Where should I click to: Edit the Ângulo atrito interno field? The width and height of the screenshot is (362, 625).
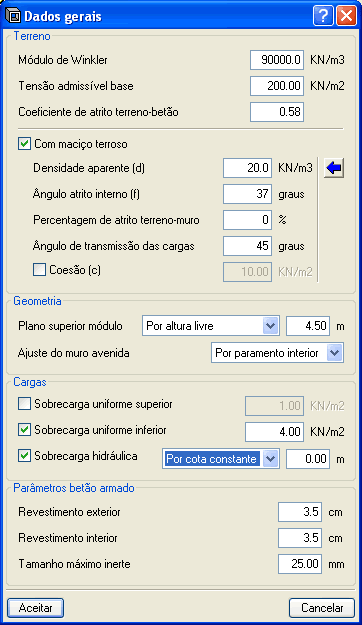pyautogui.click(x=248, y=194)
